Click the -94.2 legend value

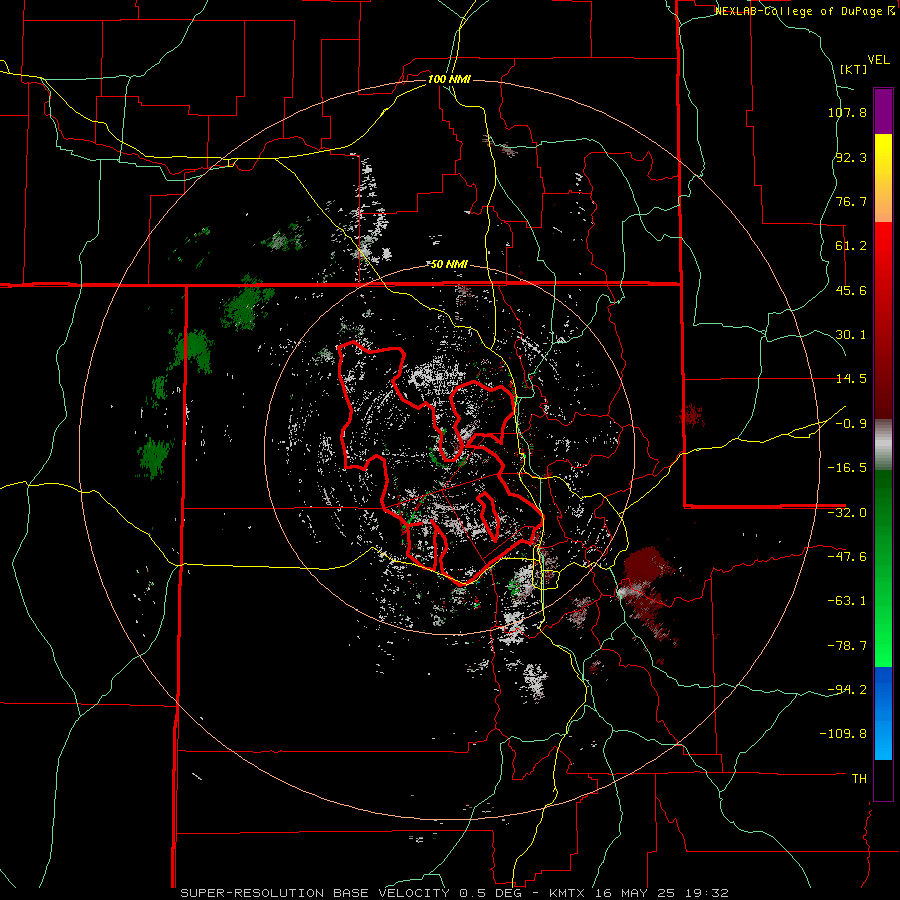click(847, 690)
